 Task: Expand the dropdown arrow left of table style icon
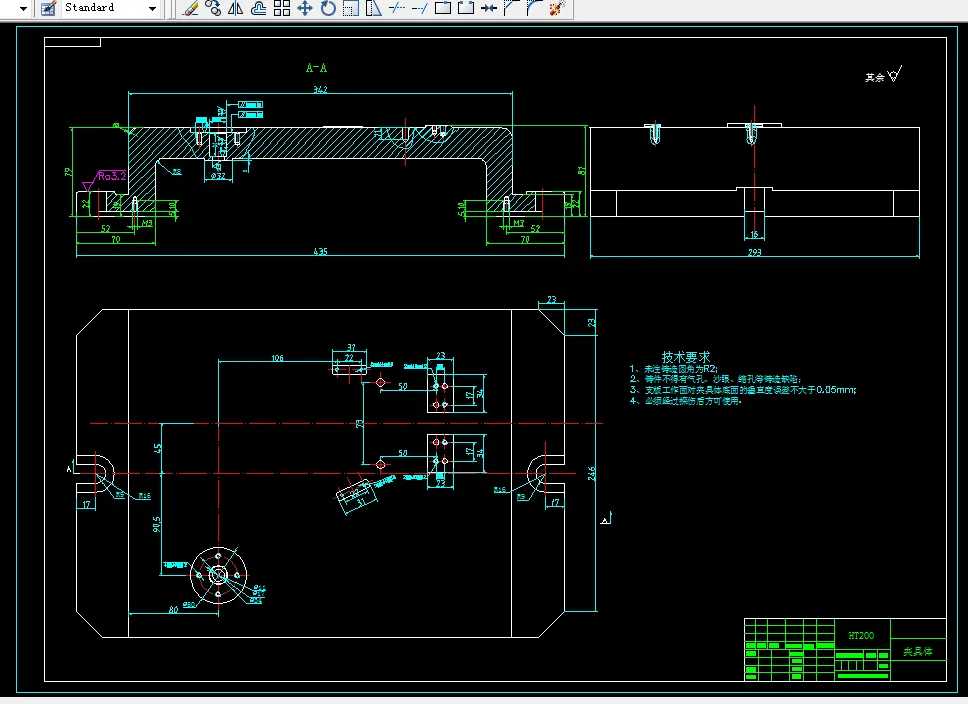(23, 9)
